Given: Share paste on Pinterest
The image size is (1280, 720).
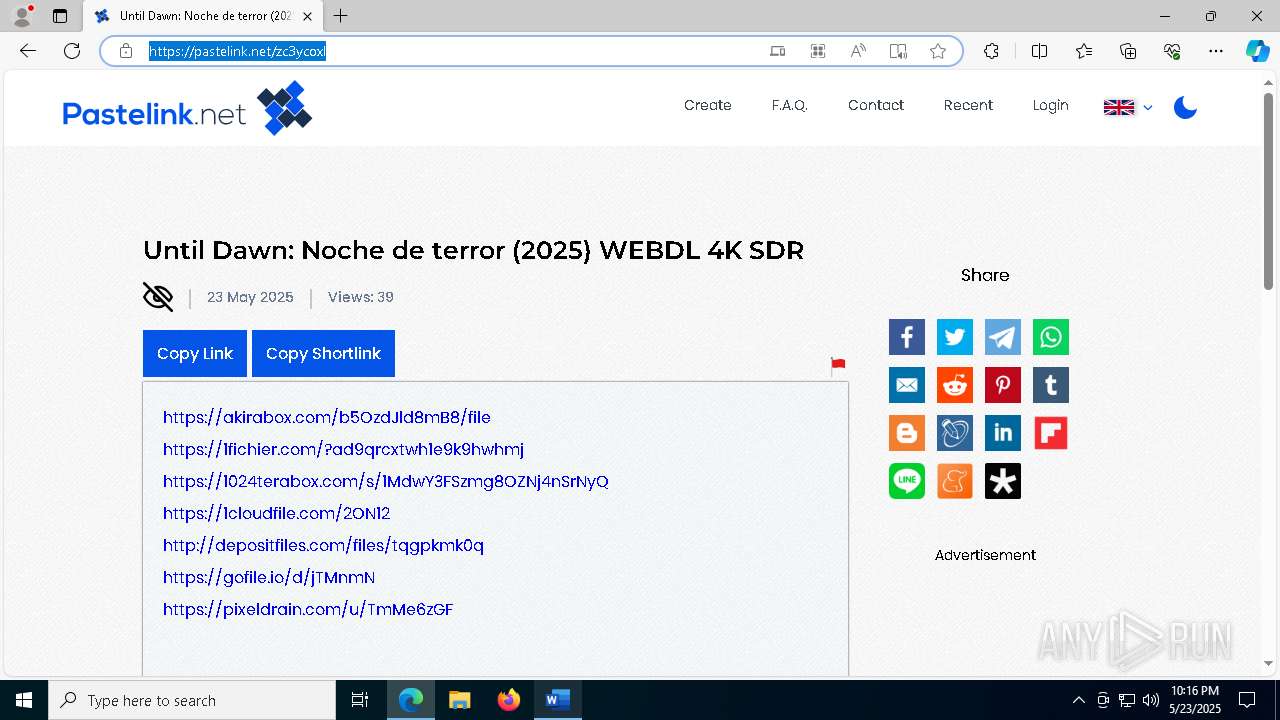Looking at the screenshot, I should (1003, 385).
